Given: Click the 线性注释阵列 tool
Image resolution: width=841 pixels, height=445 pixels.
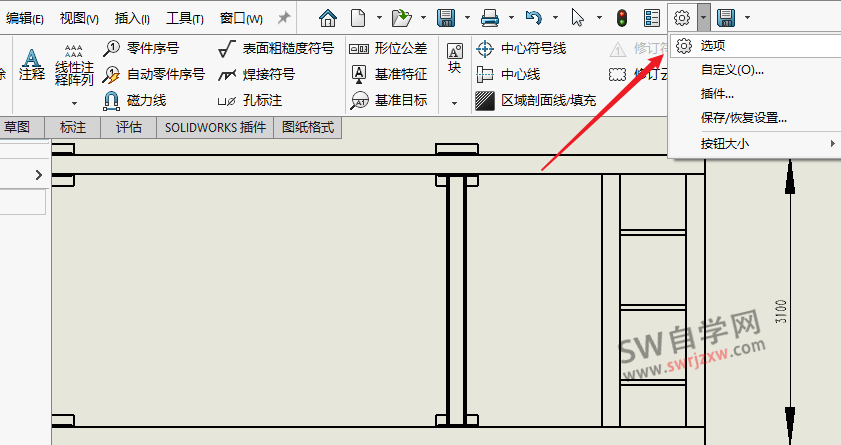Looking at the screenshot, I should [x=74, y=65].
